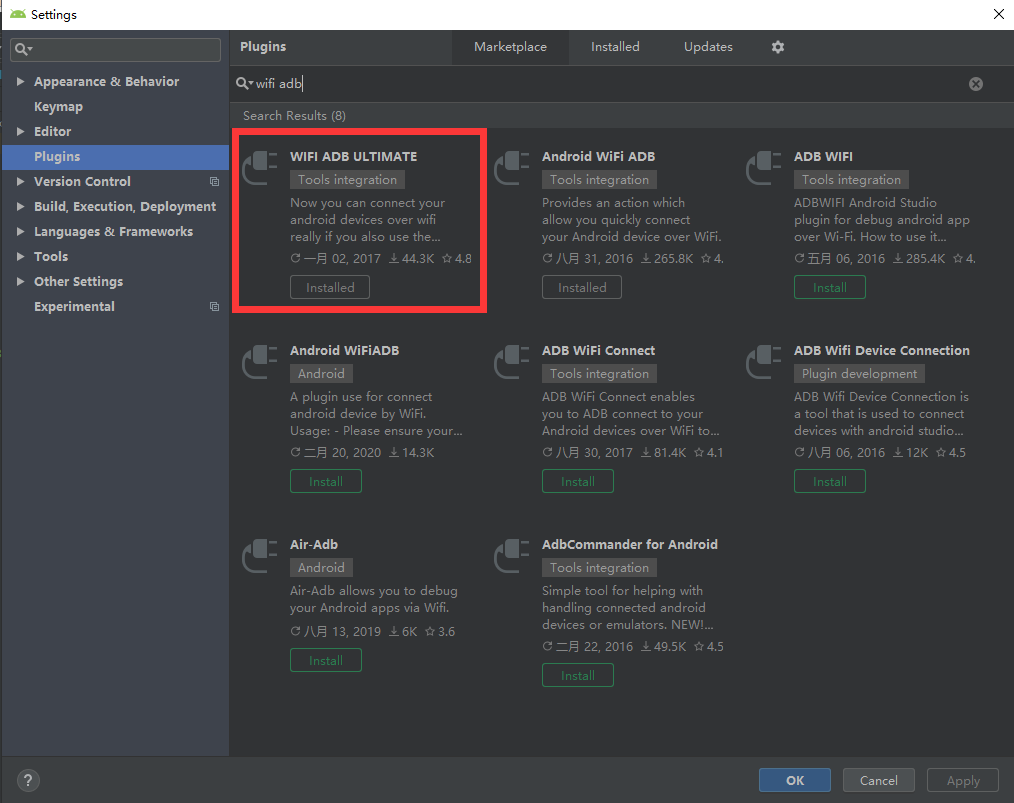Install ADB WiFi Connect plugin
This screenshot has width=1014, height=803.
click(577, 482)
